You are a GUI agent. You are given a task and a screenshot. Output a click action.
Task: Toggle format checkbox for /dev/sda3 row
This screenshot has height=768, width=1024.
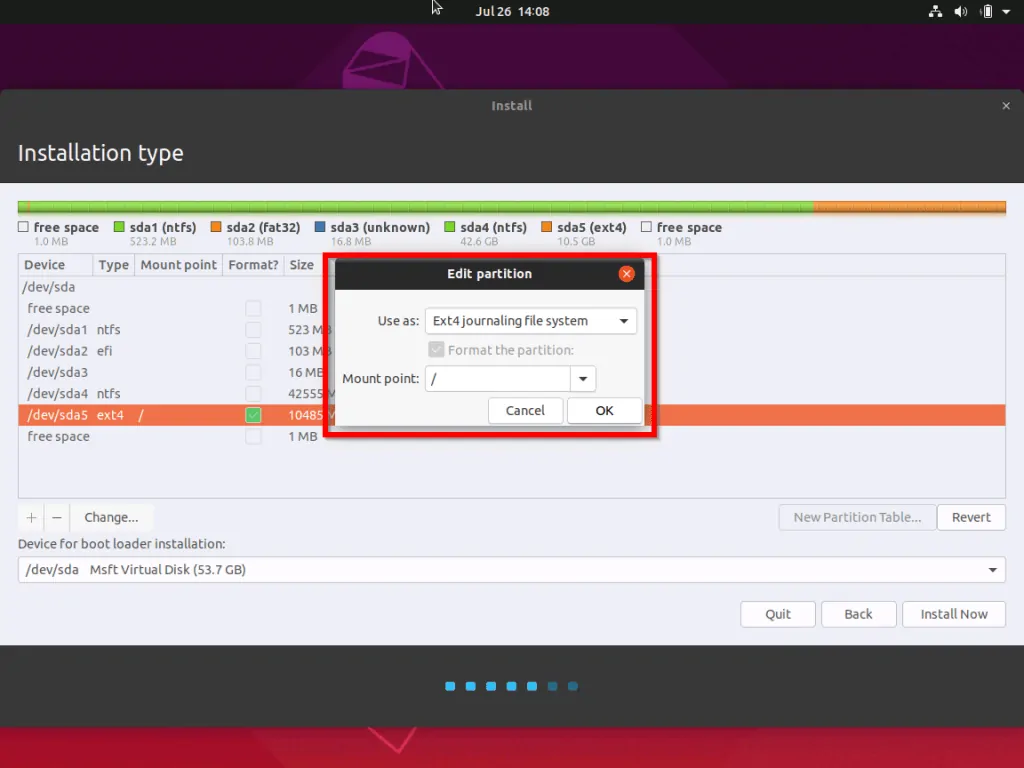[x=253, y=372]
